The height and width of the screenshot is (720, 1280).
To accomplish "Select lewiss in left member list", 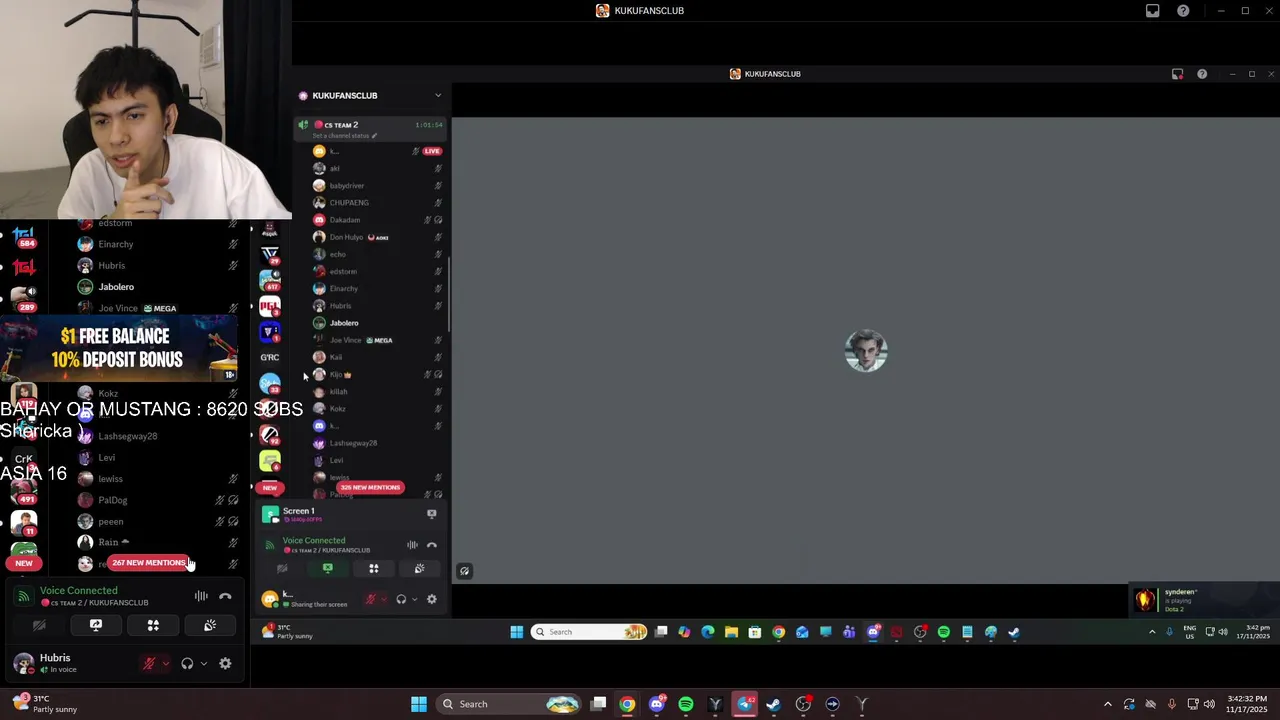I will point(110,479).
